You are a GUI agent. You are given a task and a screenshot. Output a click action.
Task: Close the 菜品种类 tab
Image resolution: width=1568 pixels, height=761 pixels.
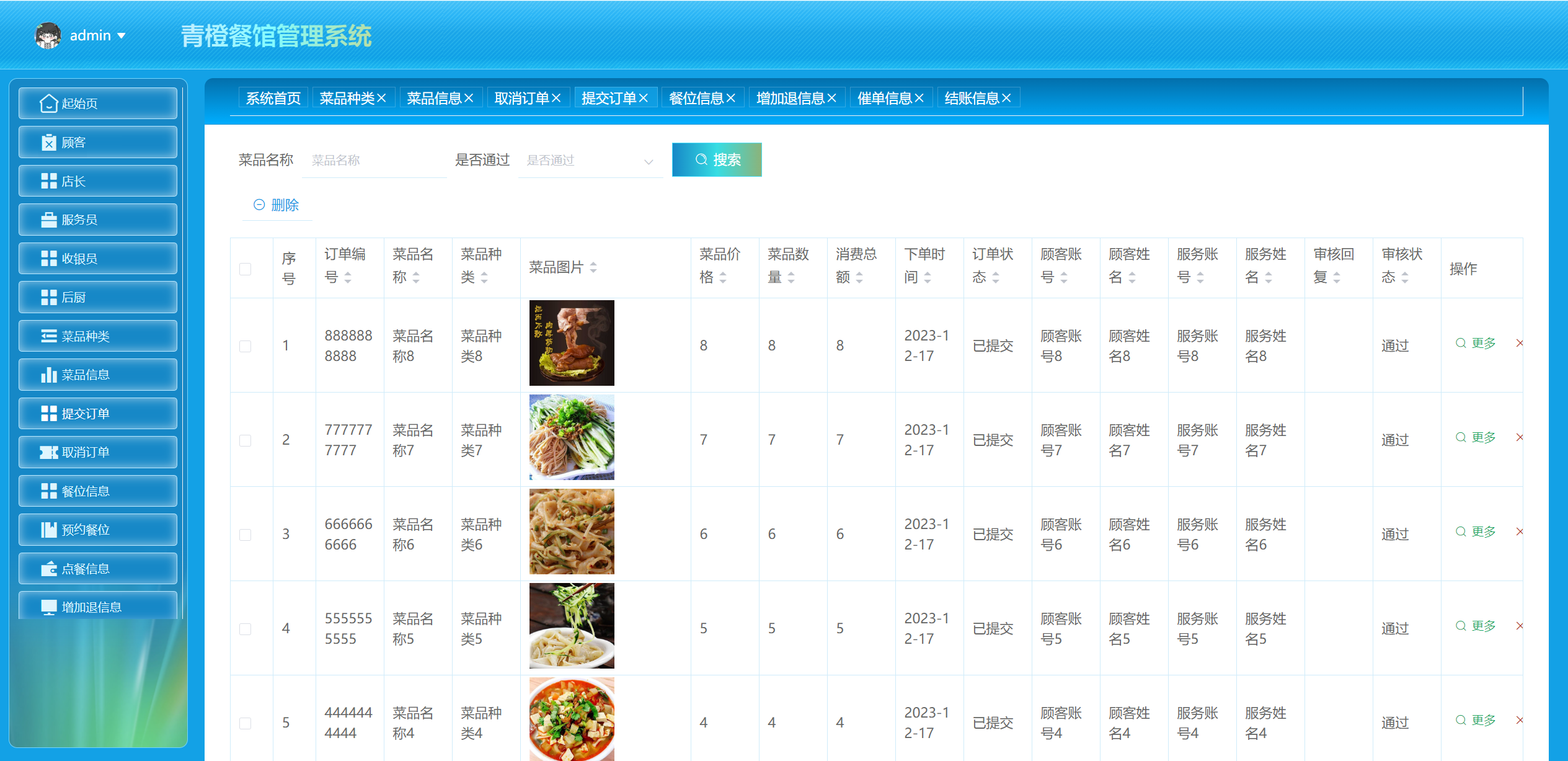pyautogui.click(x=382, y=98)
